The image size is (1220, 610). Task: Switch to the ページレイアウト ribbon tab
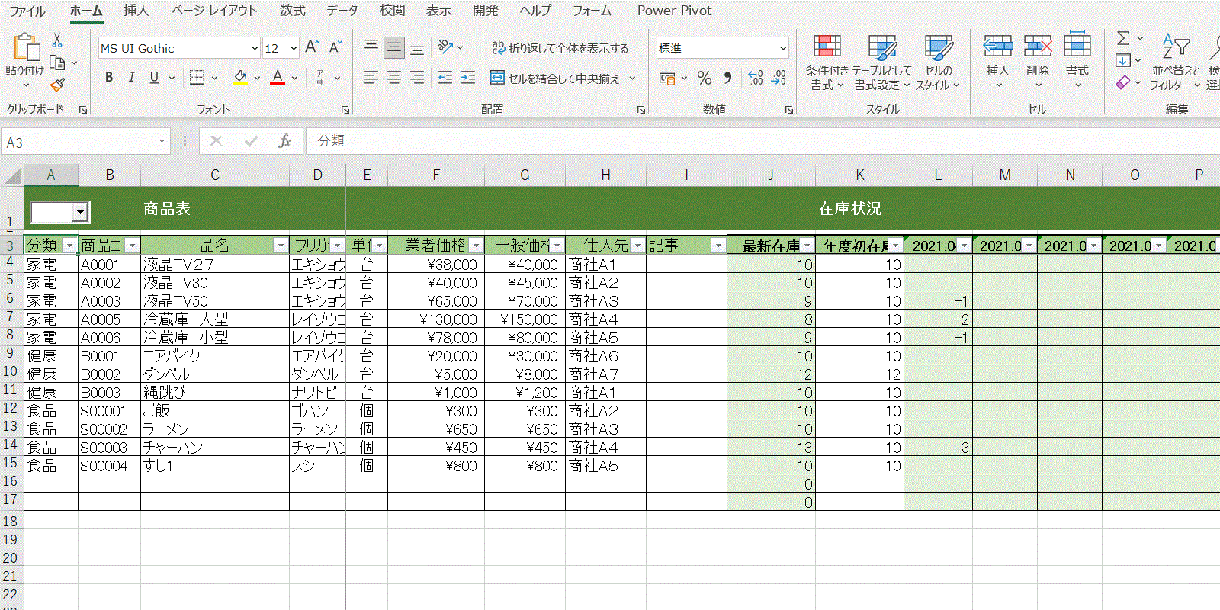[214, 11]
